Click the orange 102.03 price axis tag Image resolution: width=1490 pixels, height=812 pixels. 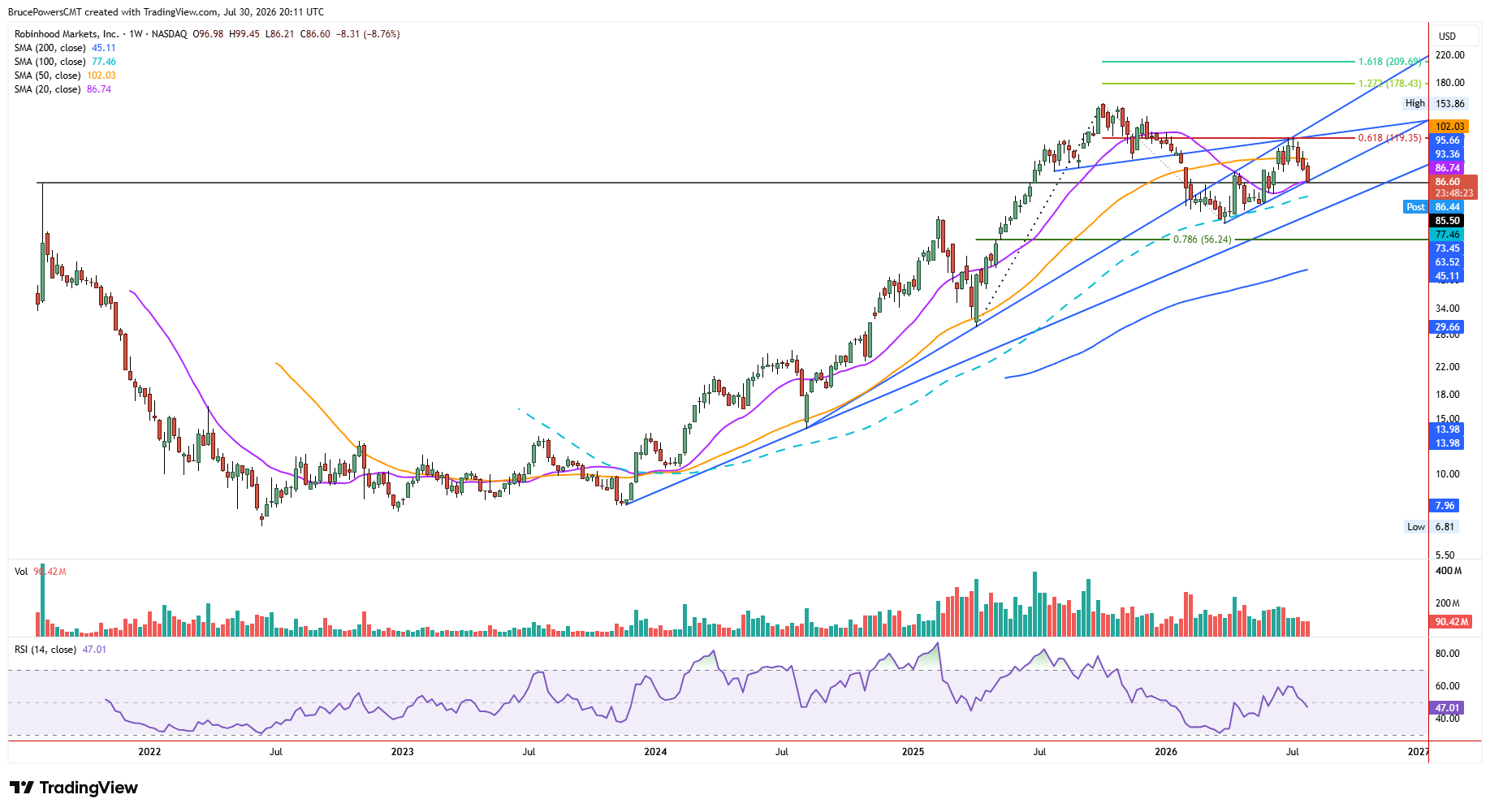tap(1449, 127)
